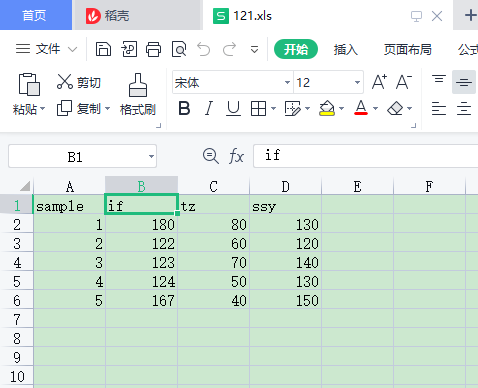Open the Name Box dropdown arrow
478x388 pixels.
(x=151, y=156)
